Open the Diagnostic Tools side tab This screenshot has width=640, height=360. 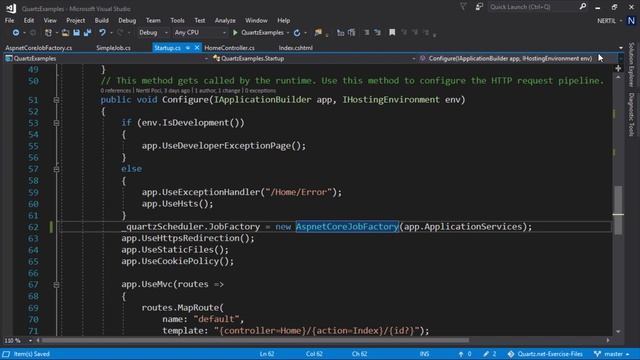(631, 115)
